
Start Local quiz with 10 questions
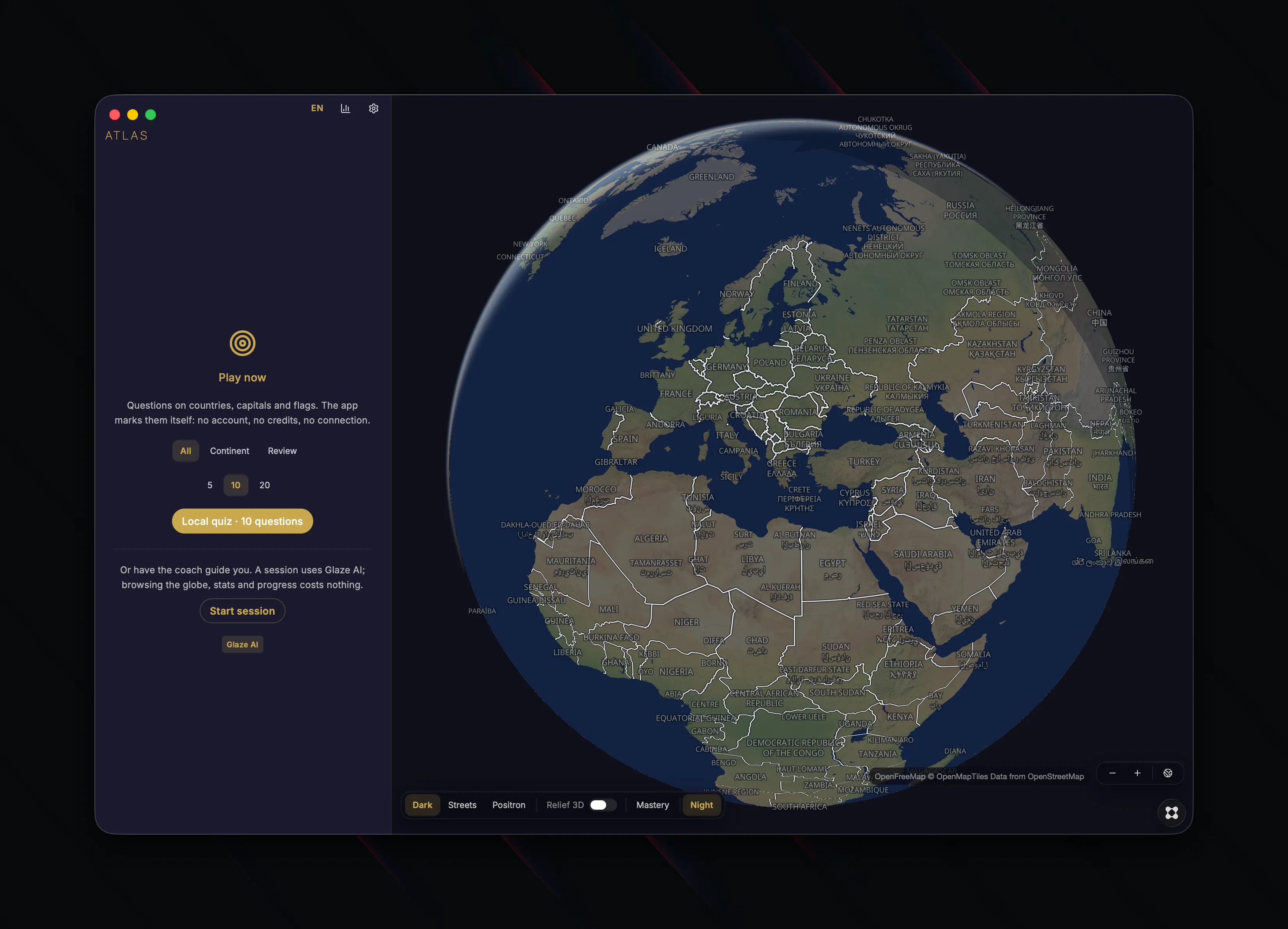243,521
